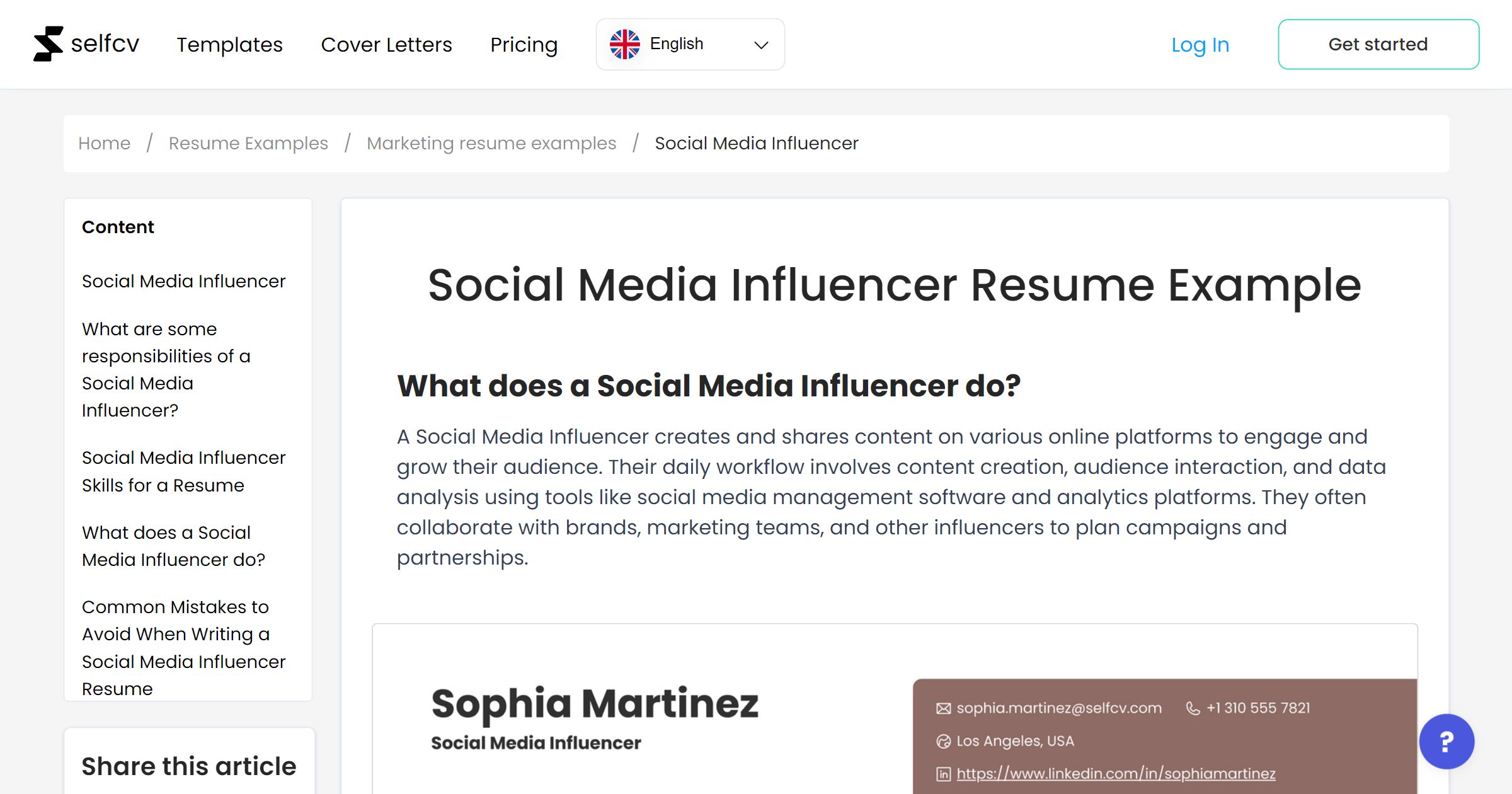Click the Log In link
The width and height of the screenshot is (1512, 794).
pos(1200,44)
